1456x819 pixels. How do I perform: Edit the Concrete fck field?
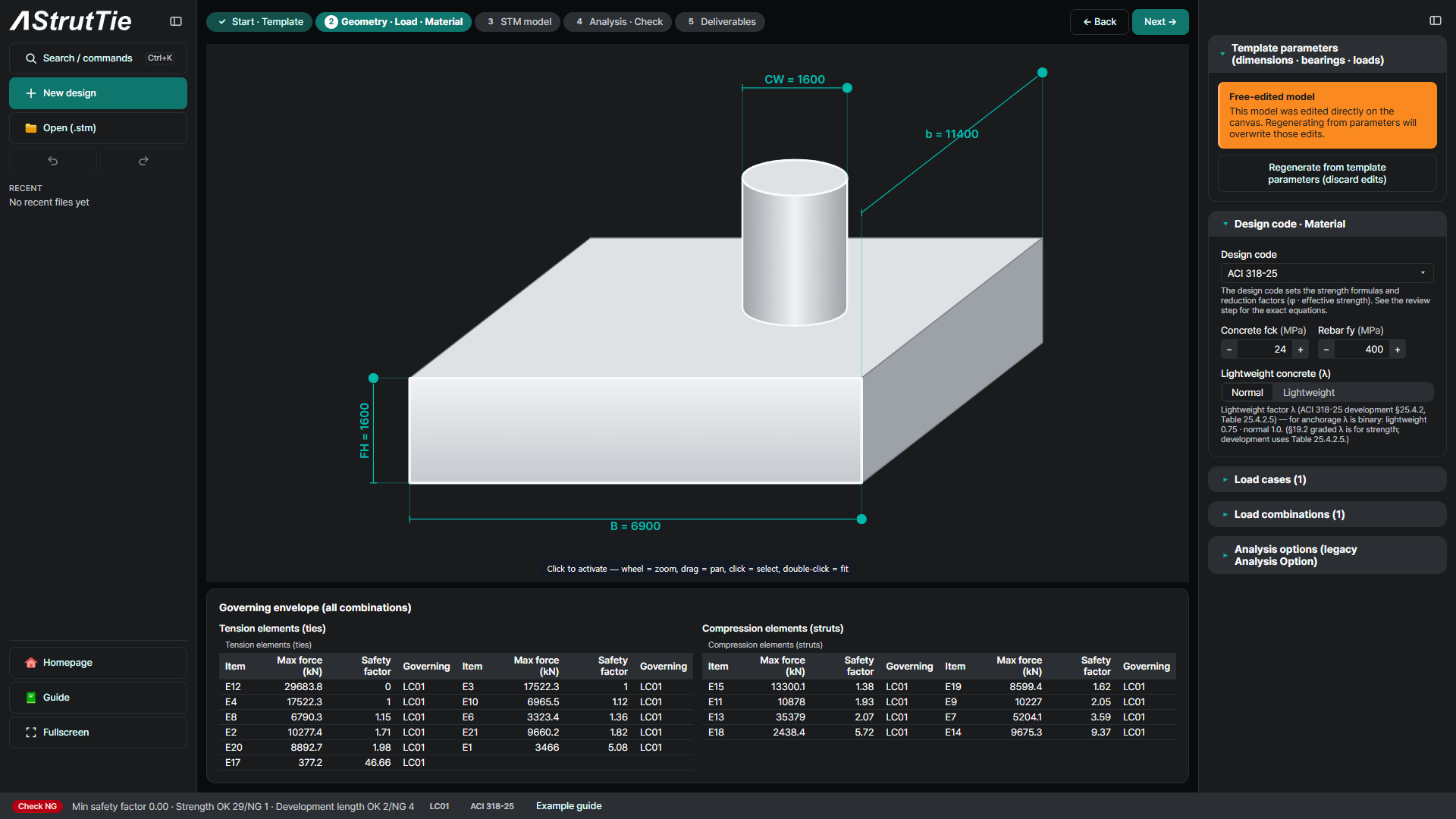point(1265,350)
